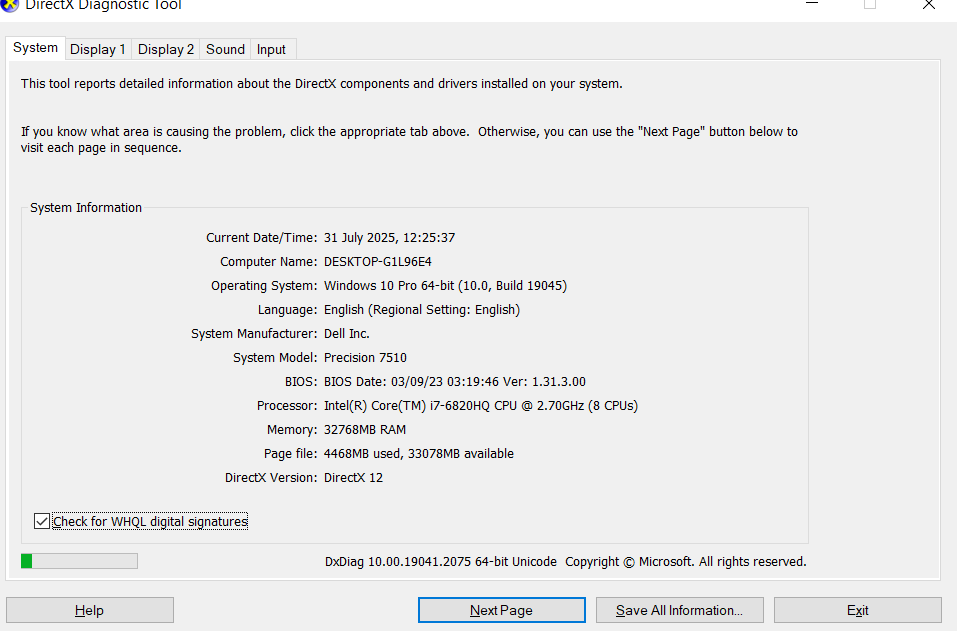Maximize the DirectX Diagnostic Tool window
This screenshot has width=957, height=631.
(870, 5)
